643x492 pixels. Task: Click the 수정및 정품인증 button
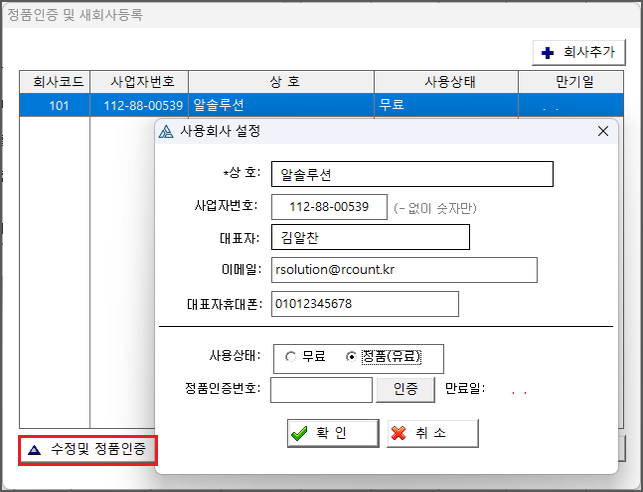[x=88, y=450]
